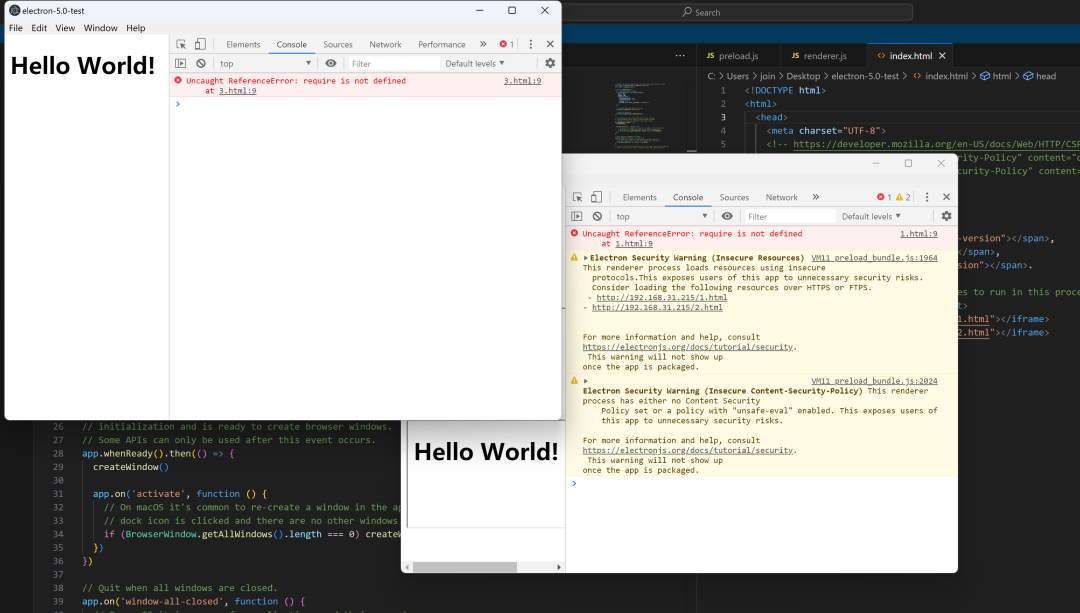This screenshot has width=1080, height=613.
Task: Click console settings gear in lower DevTools window
Action: pyautogui.click(x=946, y=216)
